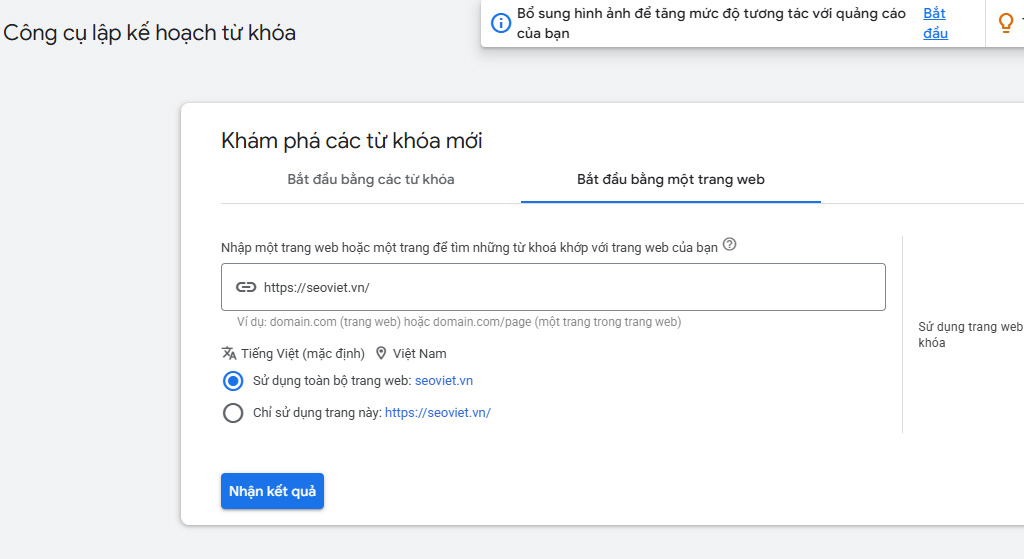Click the orange lightbulb icon
The height and width of the screenshot is (559, 1024).
coord(1006,23)
